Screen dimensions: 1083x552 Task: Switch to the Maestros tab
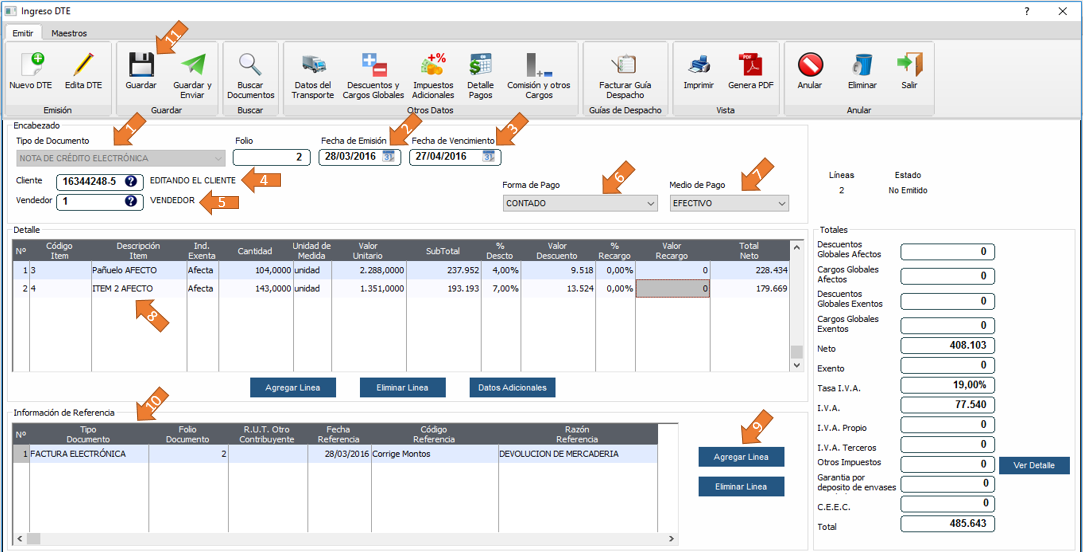coord(69,33)
